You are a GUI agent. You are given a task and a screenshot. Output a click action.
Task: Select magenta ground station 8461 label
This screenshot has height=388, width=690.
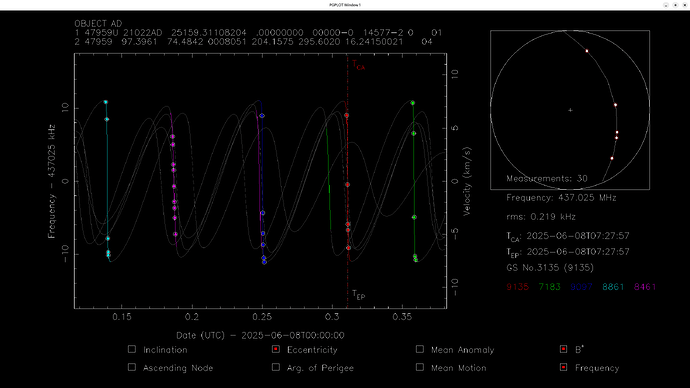coord(645,287)
